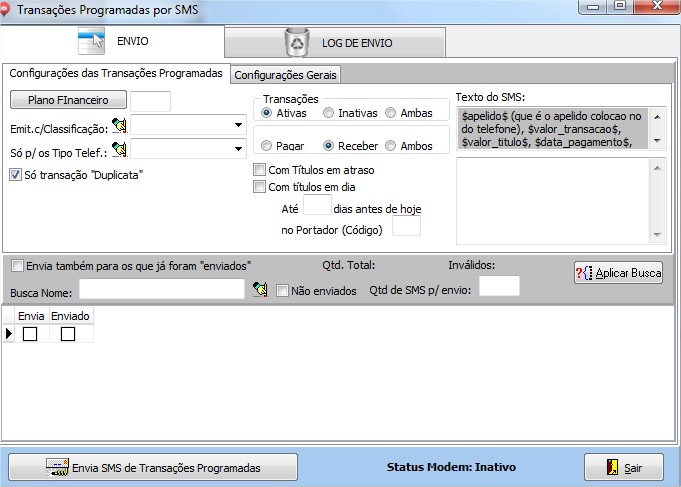Image resolution: width=681 pixels, height=487 pixels.
Task: Select the Pagar radio option
Action: (x=267, y=146)
